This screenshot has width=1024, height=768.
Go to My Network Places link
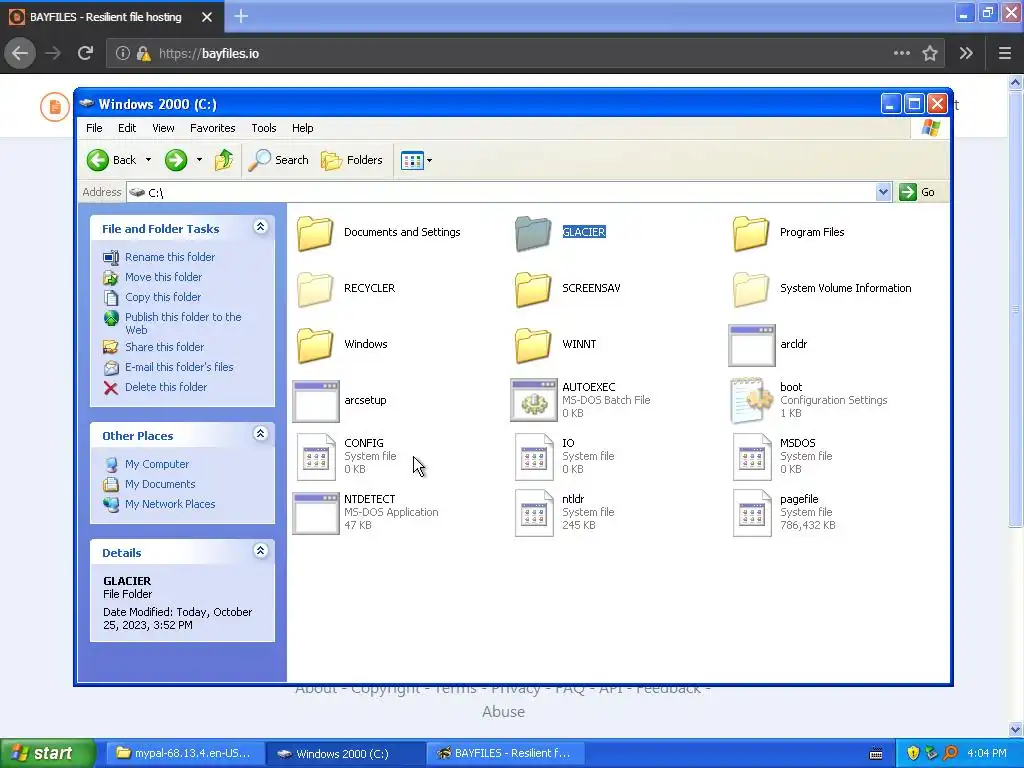tap(170, 504)
